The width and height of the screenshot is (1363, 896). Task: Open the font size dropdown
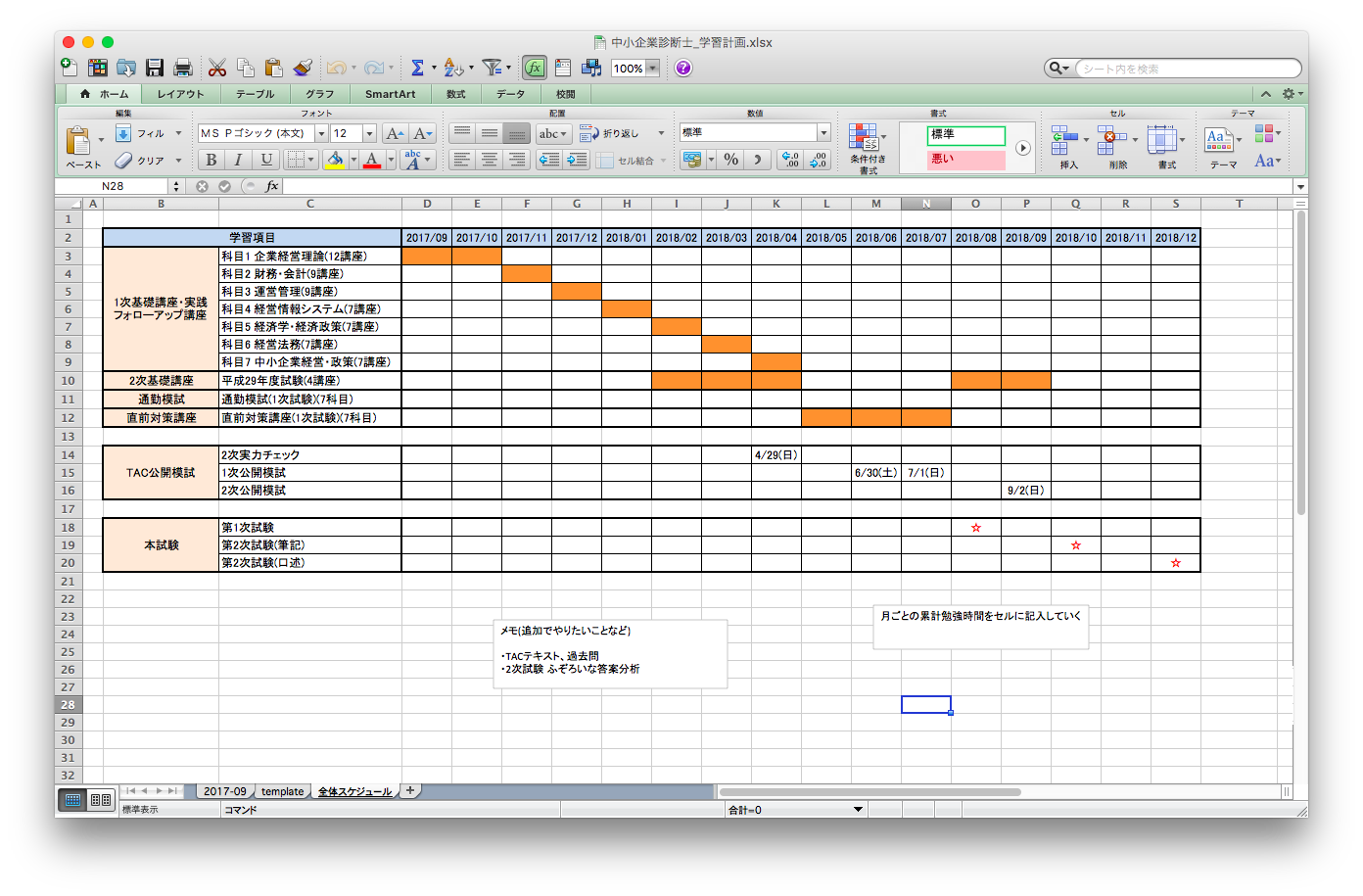[x=369, y=133]
